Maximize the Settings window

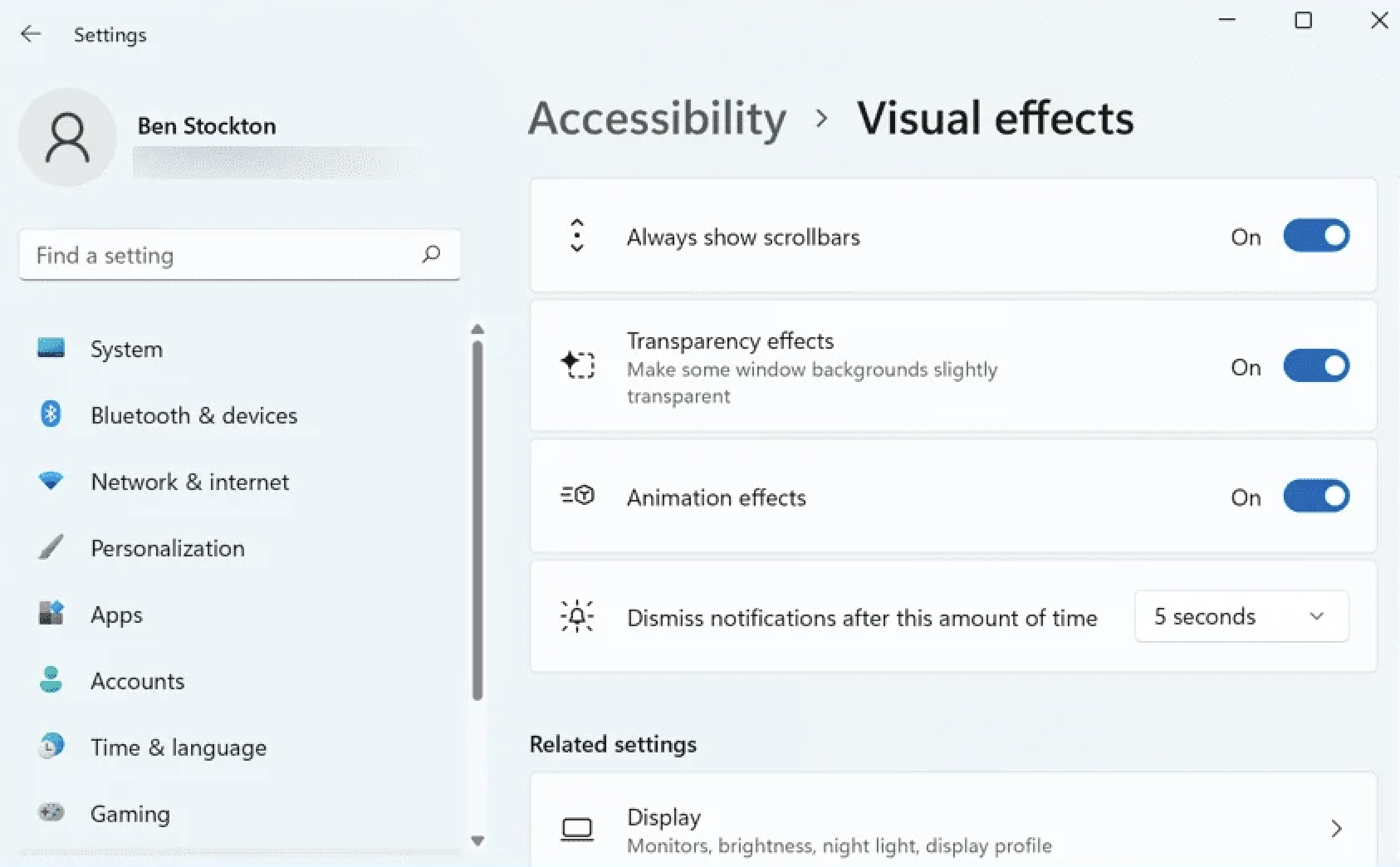coord(1304,20)
